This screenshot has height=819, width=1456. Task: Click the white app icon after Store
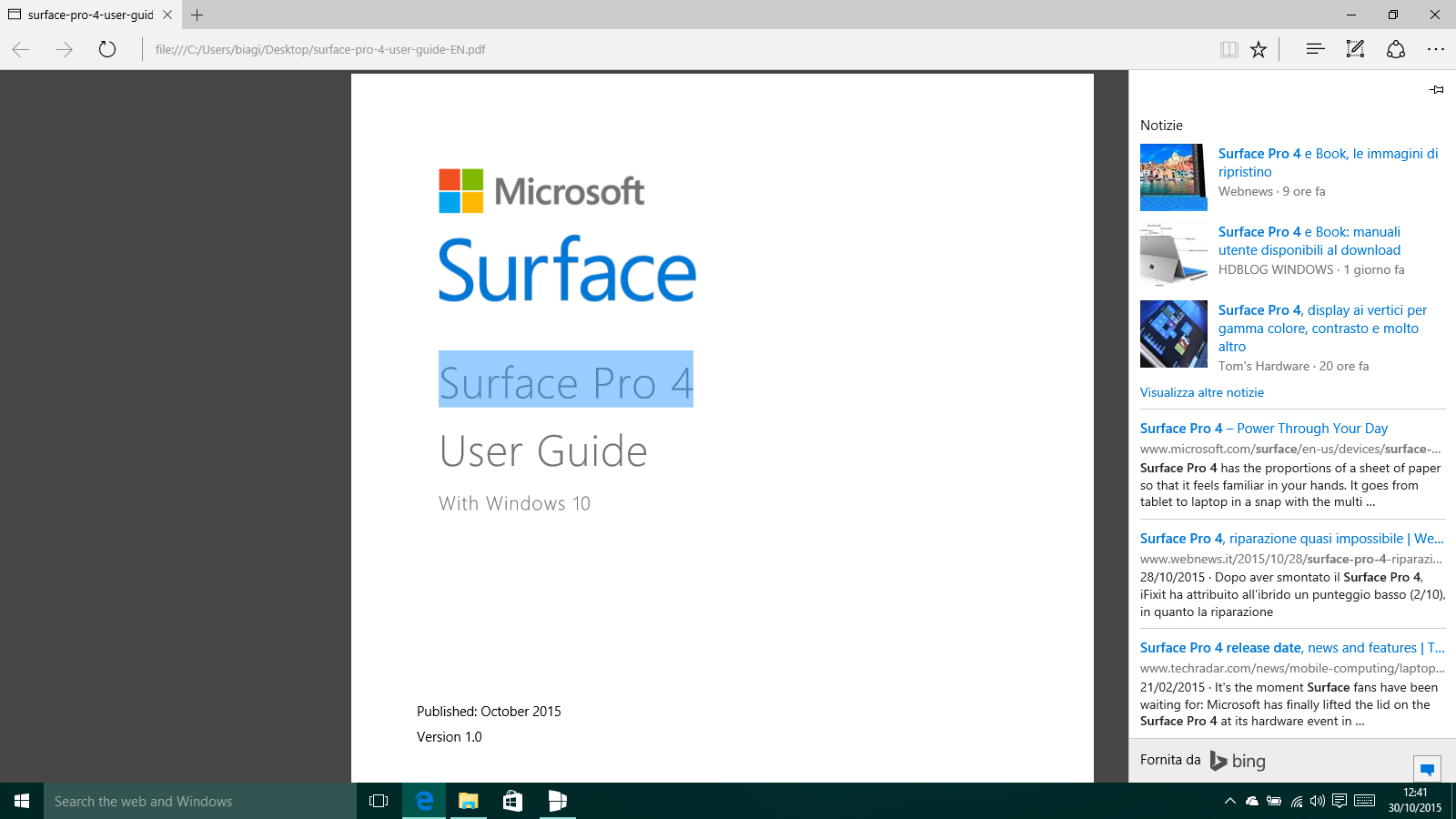[x=557, y=801]
